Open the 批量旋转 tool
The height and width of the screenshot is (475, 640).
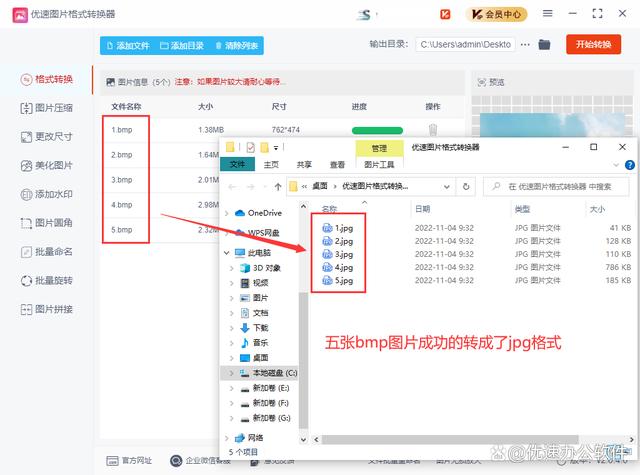pos(47,281)
